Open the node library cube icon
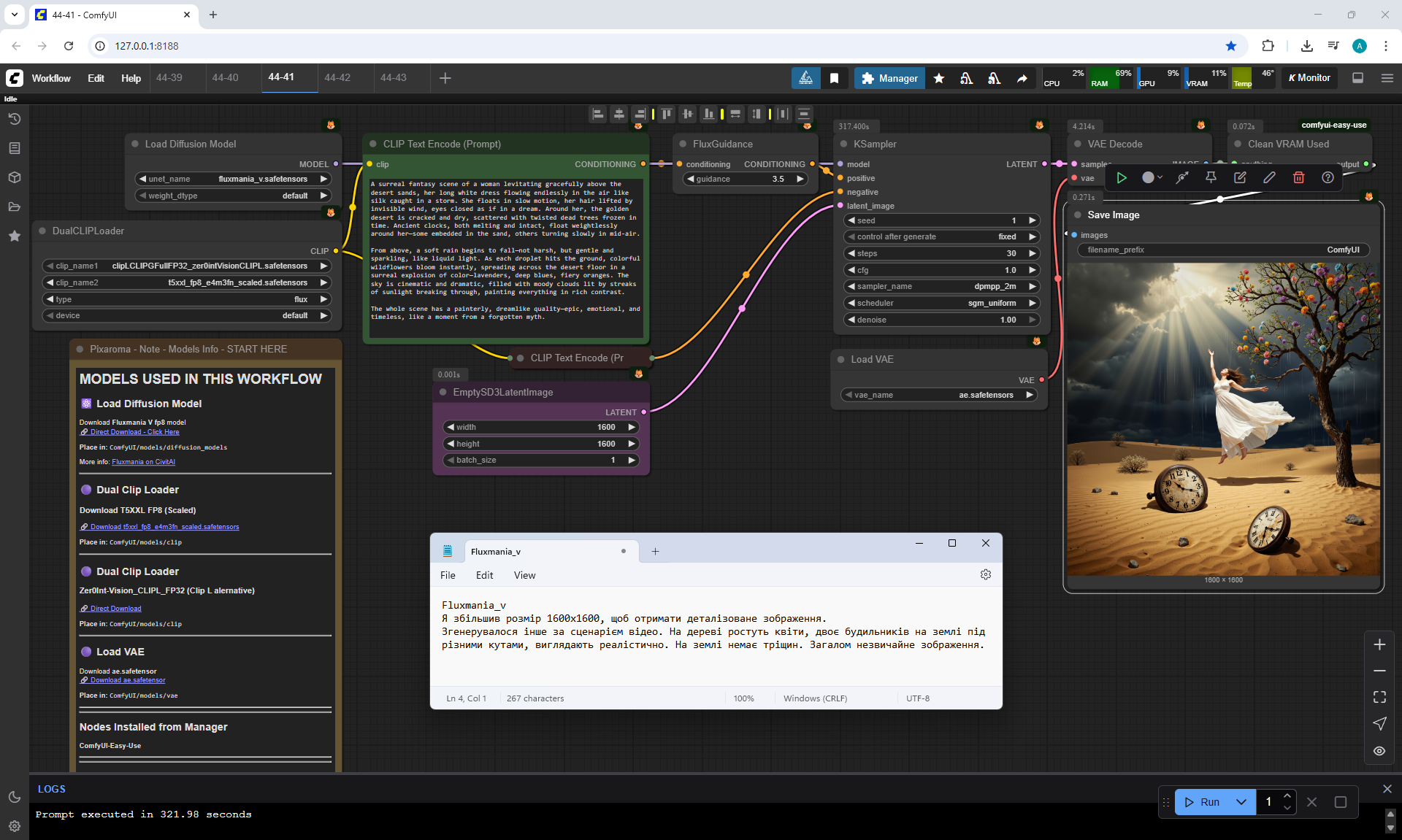Image resolution: width=1402 pixels, height=840 pixels. click(14, 177)
